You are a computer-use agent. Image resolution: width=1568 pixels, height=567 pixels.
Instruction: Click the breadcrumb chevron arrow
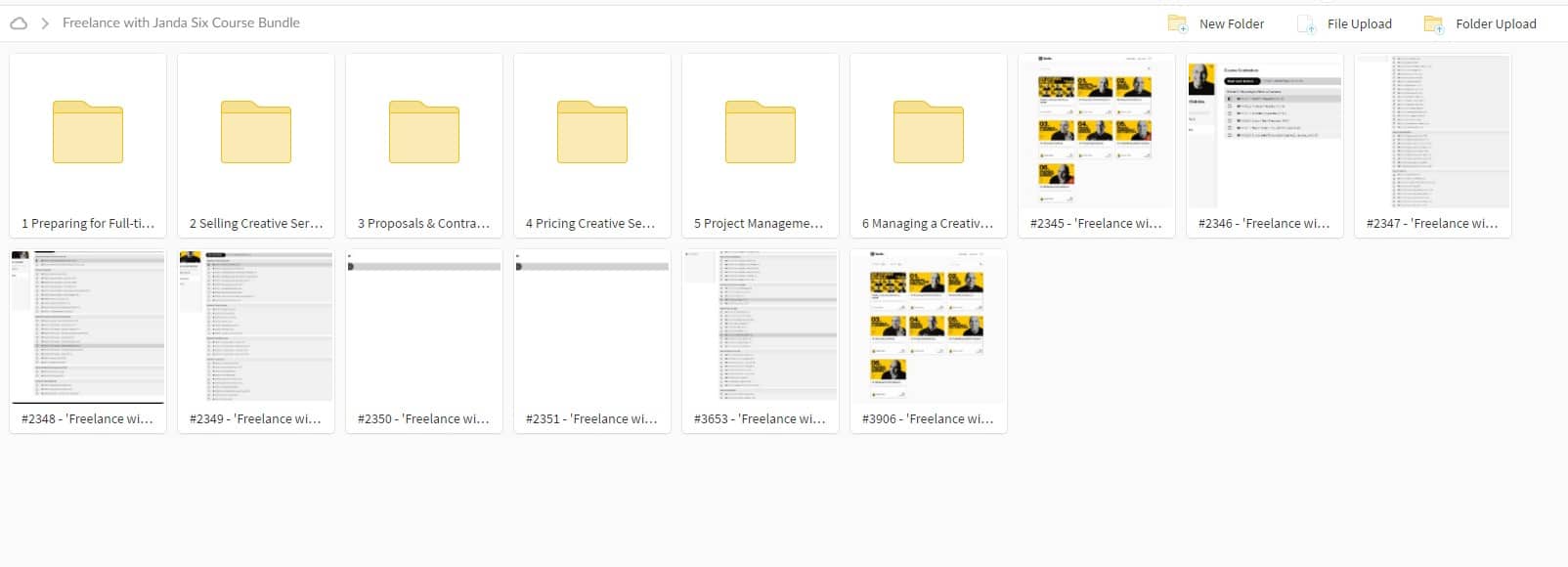click(x=45, y=23)
